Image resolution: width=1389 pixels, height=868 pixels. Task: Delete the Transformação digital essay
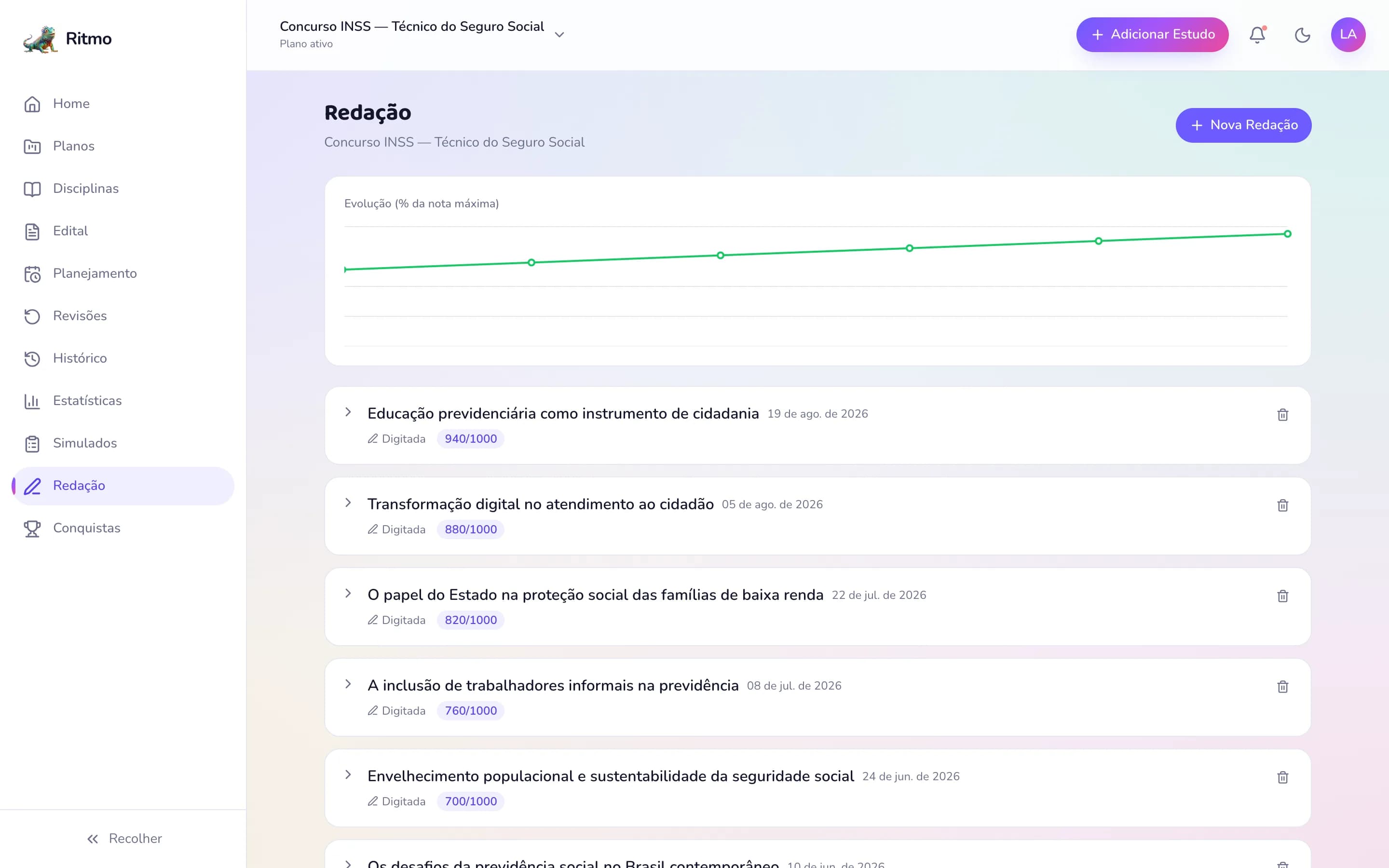pos(1282,505)
